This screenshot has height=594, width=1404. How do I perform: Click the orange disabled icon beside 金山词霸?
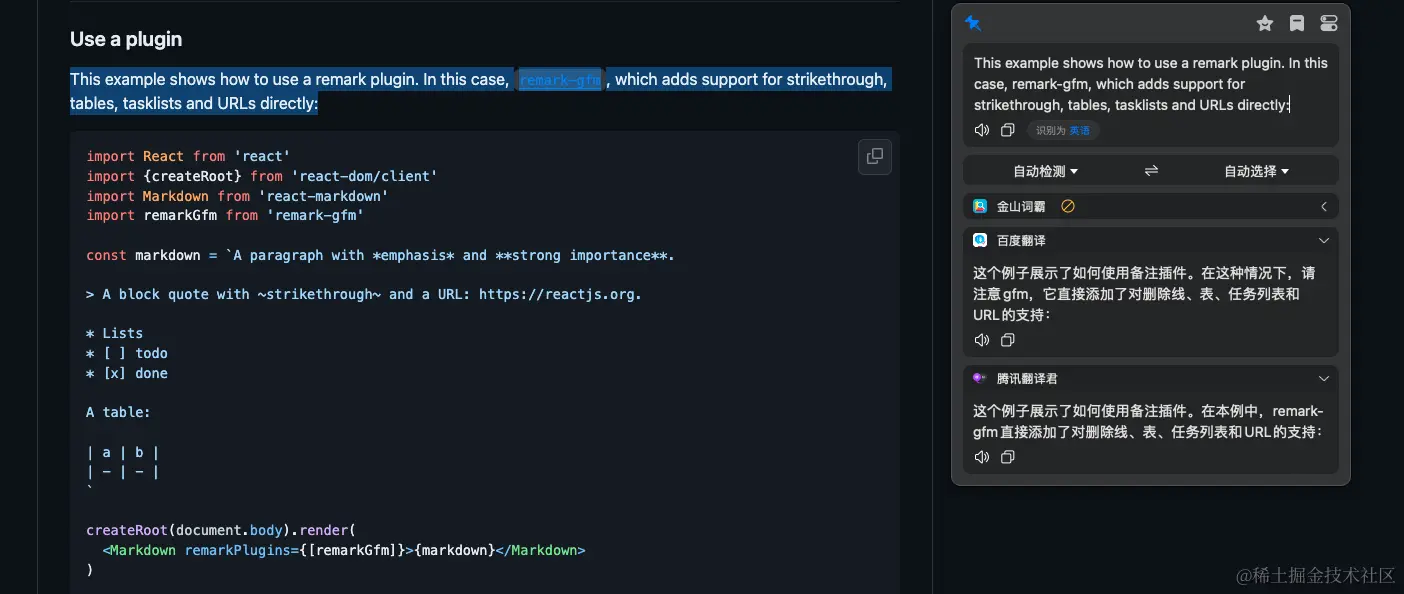pos(1068,206)
